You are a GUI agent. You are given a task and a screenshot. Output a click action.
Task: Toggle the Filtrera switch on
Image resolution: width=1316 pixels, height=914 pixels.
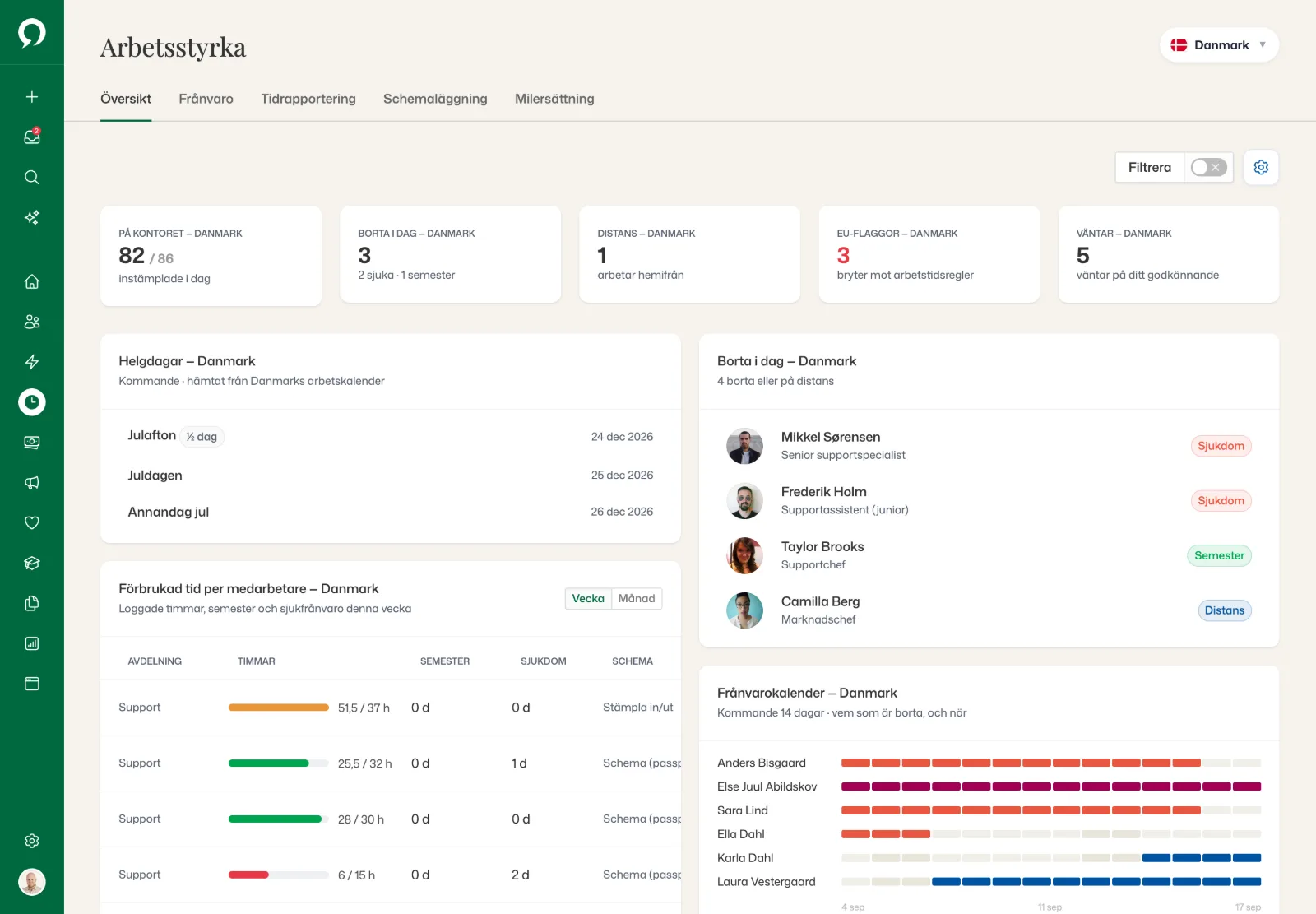pyautogui.click(x=1208, y=167)
